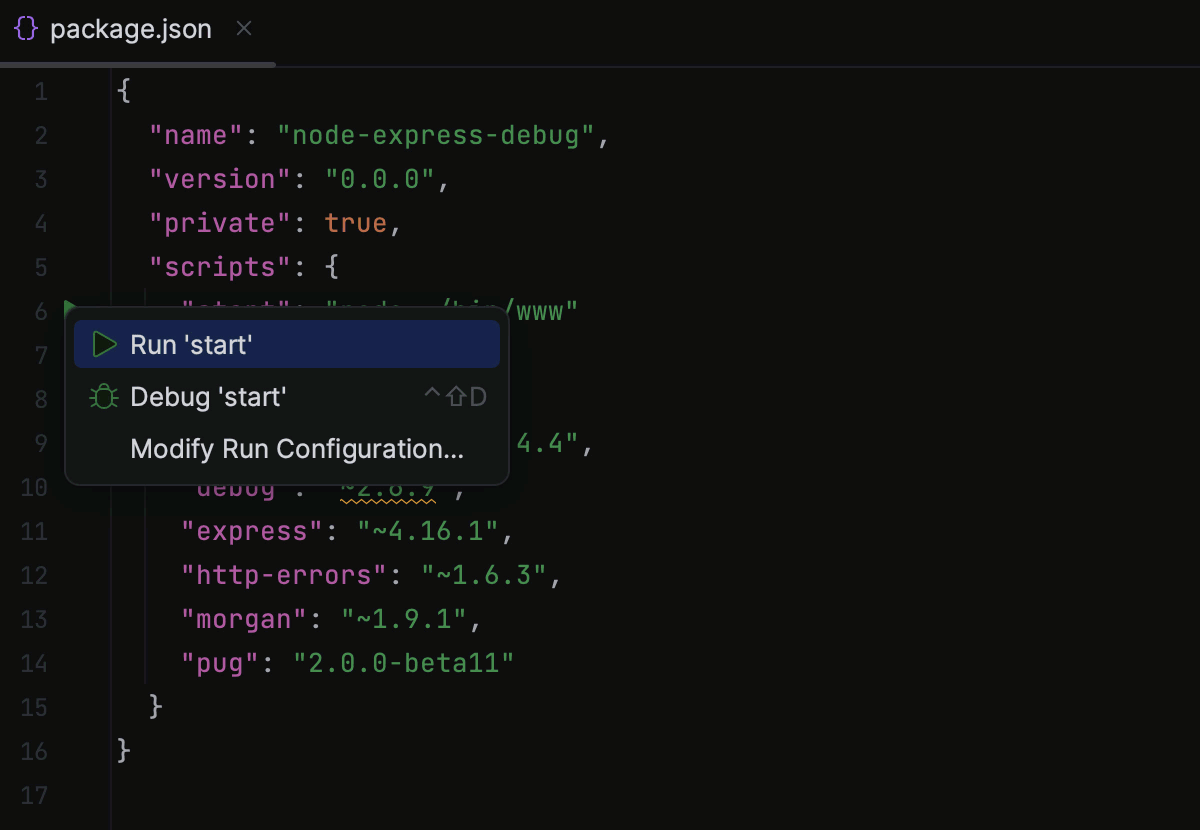
Task: Choose Debug 'start' from the popup menu
Action: [x=208, y=396]
